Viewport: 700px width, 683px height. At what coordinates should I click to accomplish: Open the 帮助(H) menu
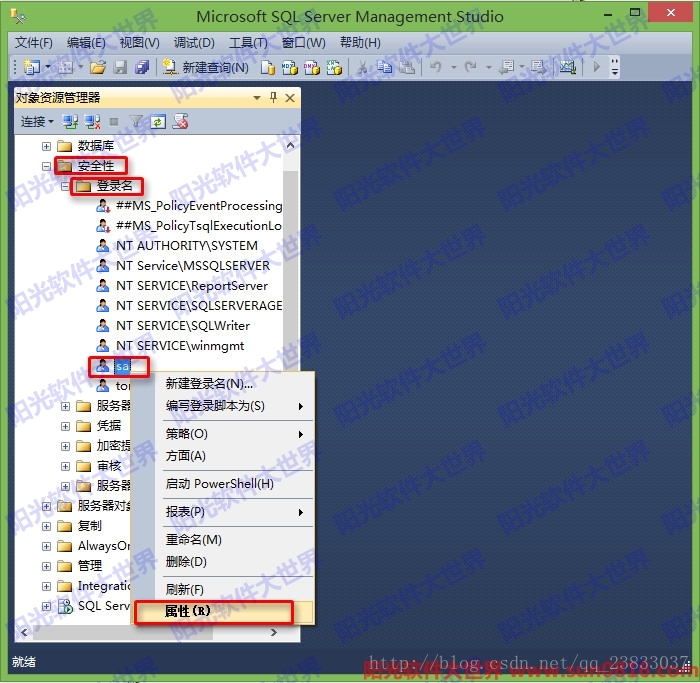pyautogui.click(x=360, y=43)
